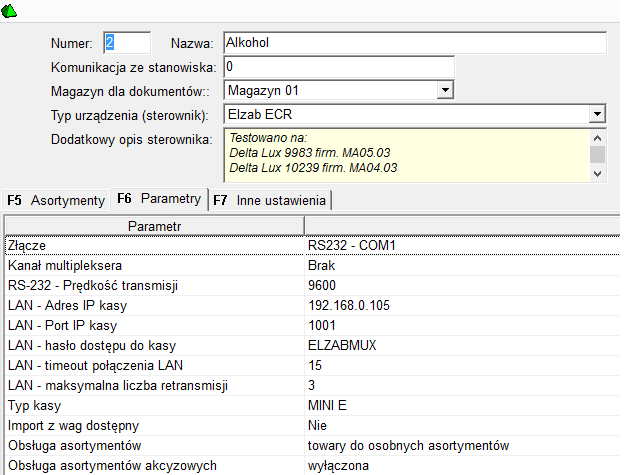Open the F7 Inne ustawienia tab
Viewport: 627px width, 475px height.
point(270,200)
